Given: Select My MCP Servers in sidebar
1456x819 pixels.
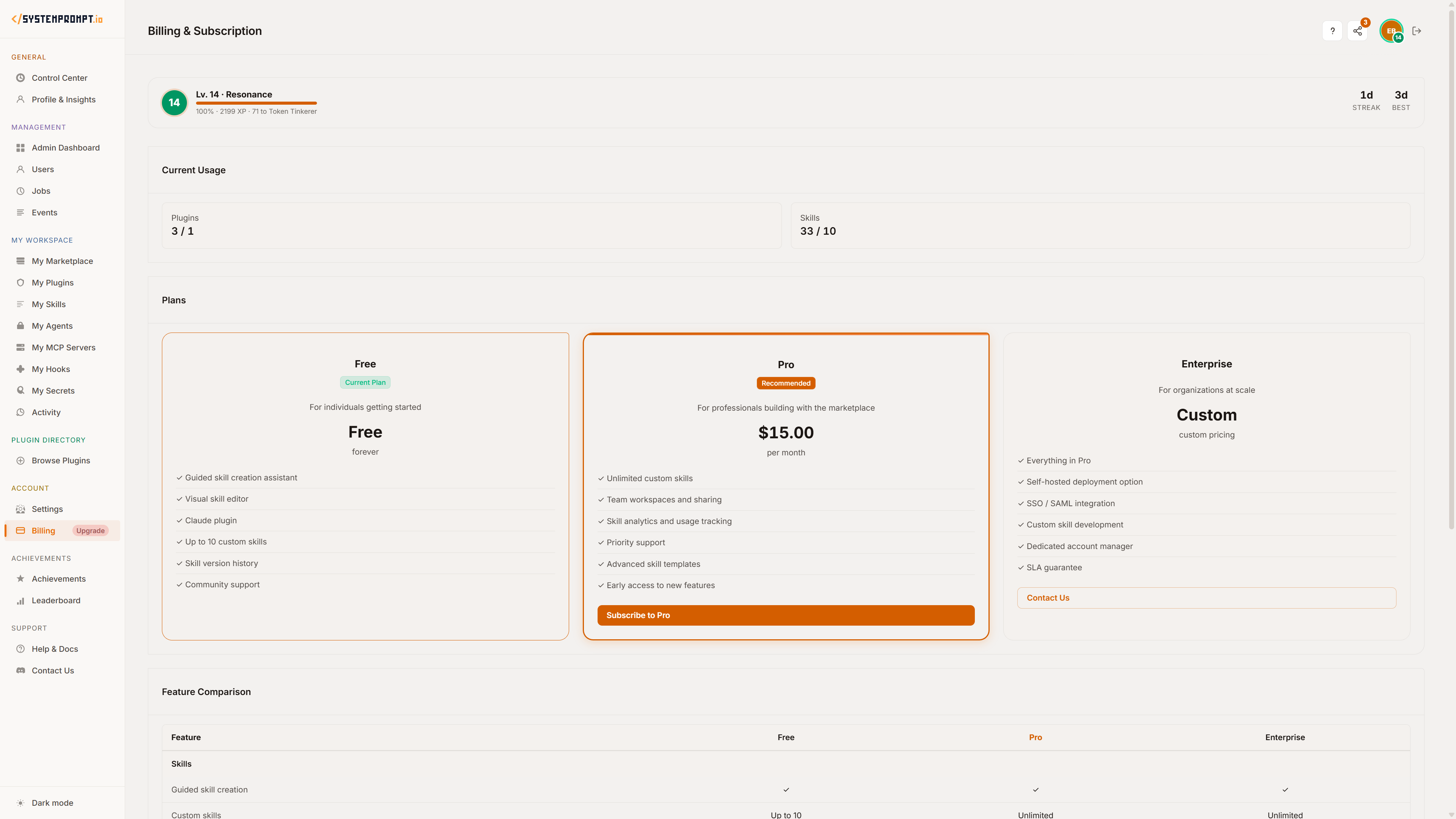Looking at the screenshot, I should (63, 347).
